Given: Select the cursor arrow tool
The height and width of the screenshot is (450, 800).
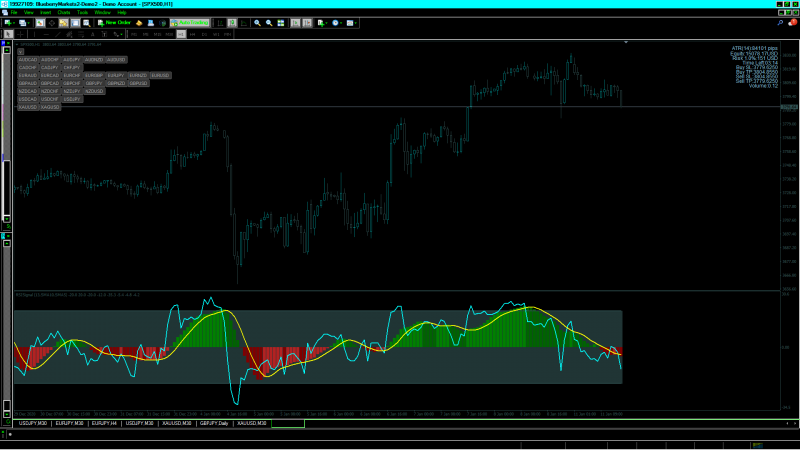Looking at the screenshot, I should pyautogui.click(x=9, y=34).
